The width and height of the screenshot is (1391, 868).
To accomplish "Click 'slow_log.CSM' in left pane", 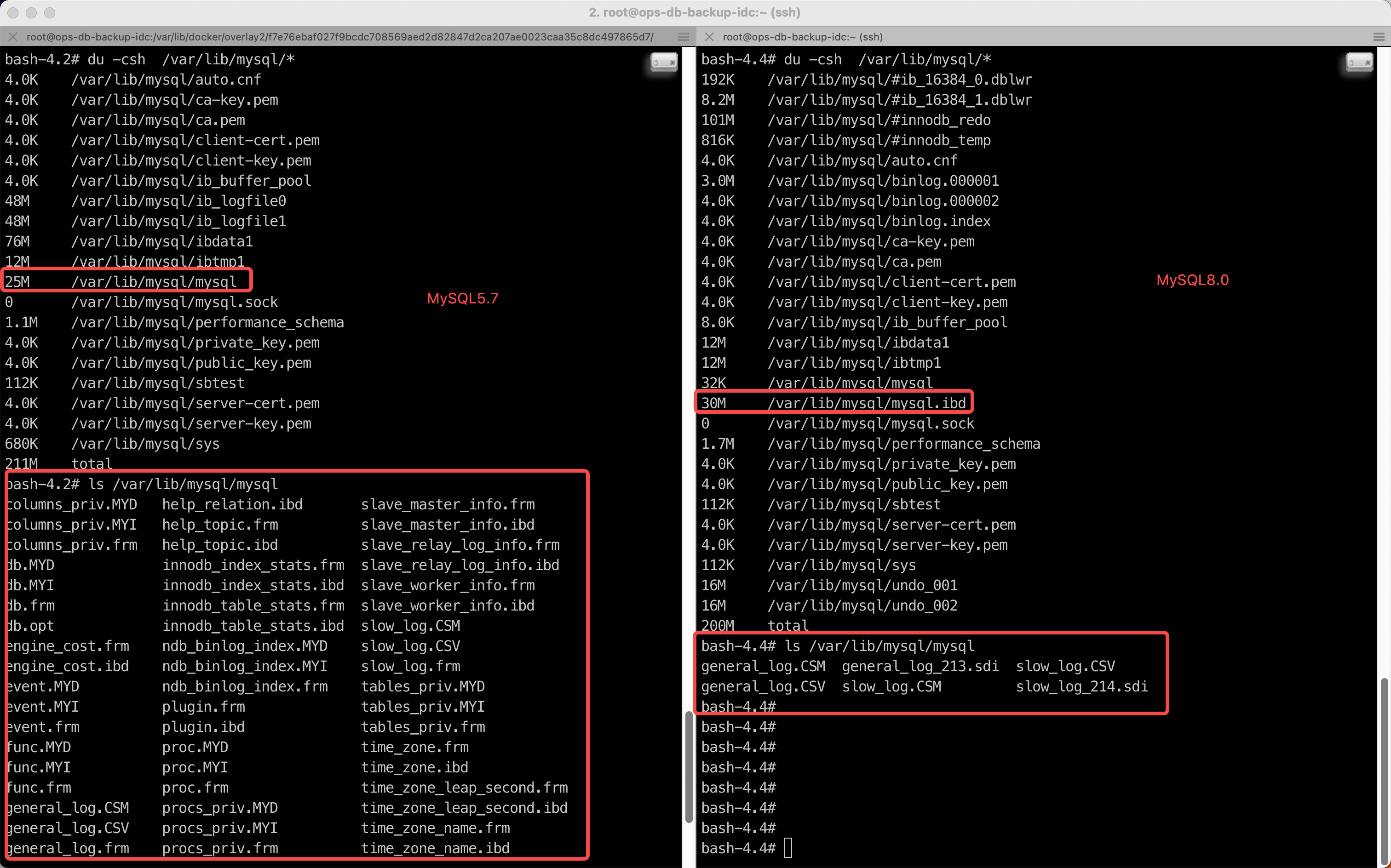I will click(x=411, y=626).
